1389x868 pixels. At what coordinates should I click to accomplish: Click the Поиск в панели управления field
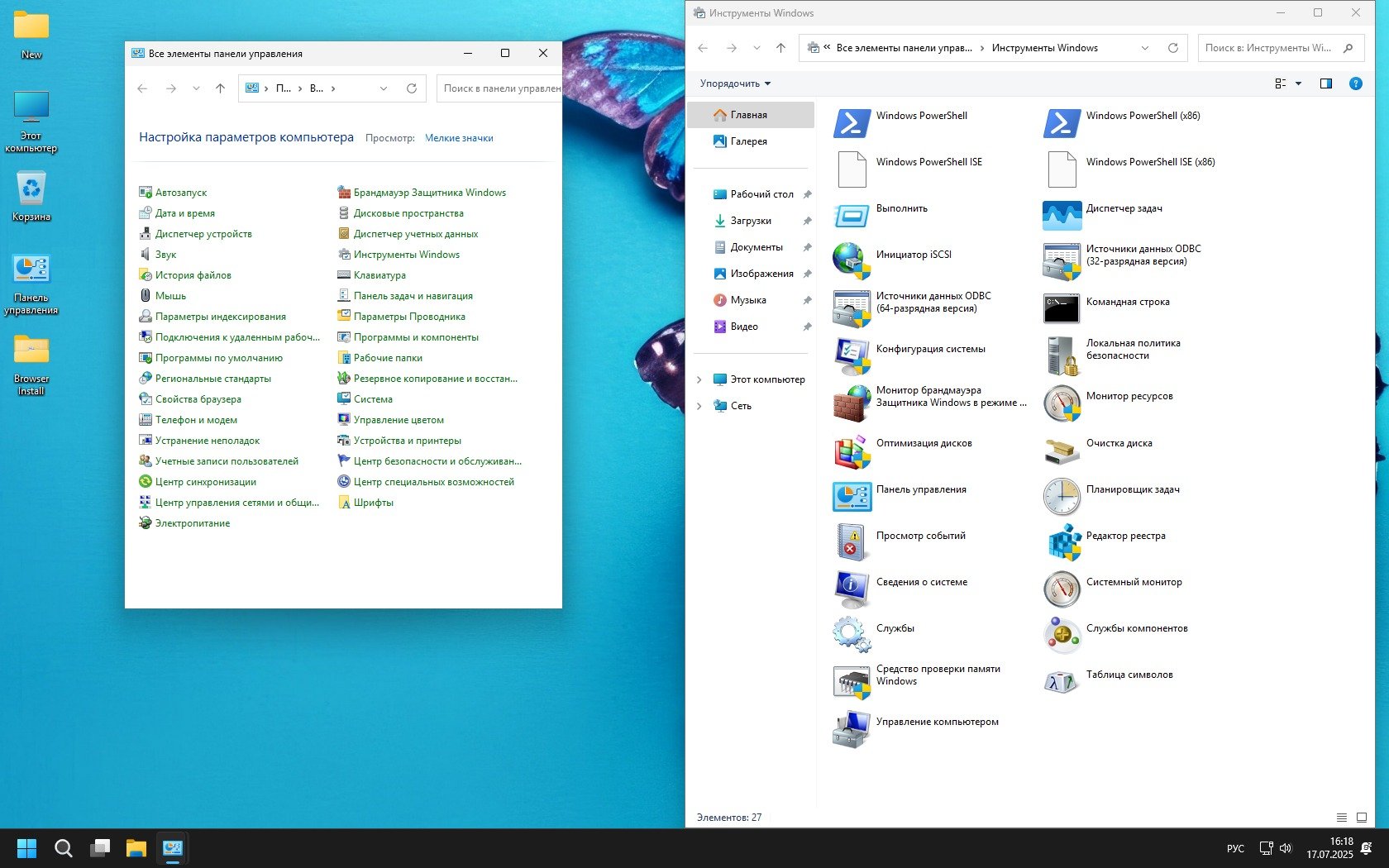[499, 88]
